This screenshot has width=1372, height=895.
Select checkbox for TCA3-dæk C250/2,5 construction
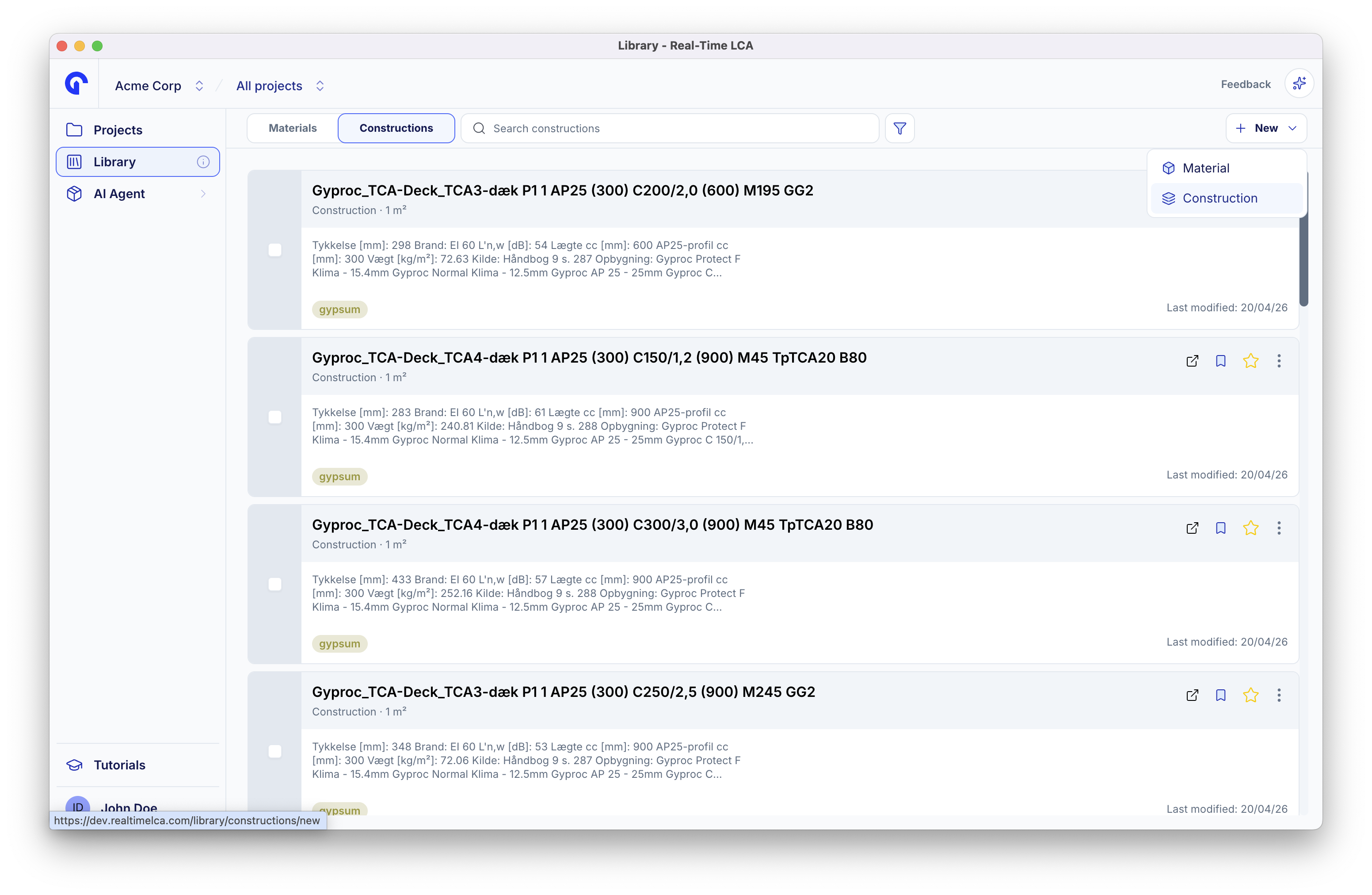(275, 751)
